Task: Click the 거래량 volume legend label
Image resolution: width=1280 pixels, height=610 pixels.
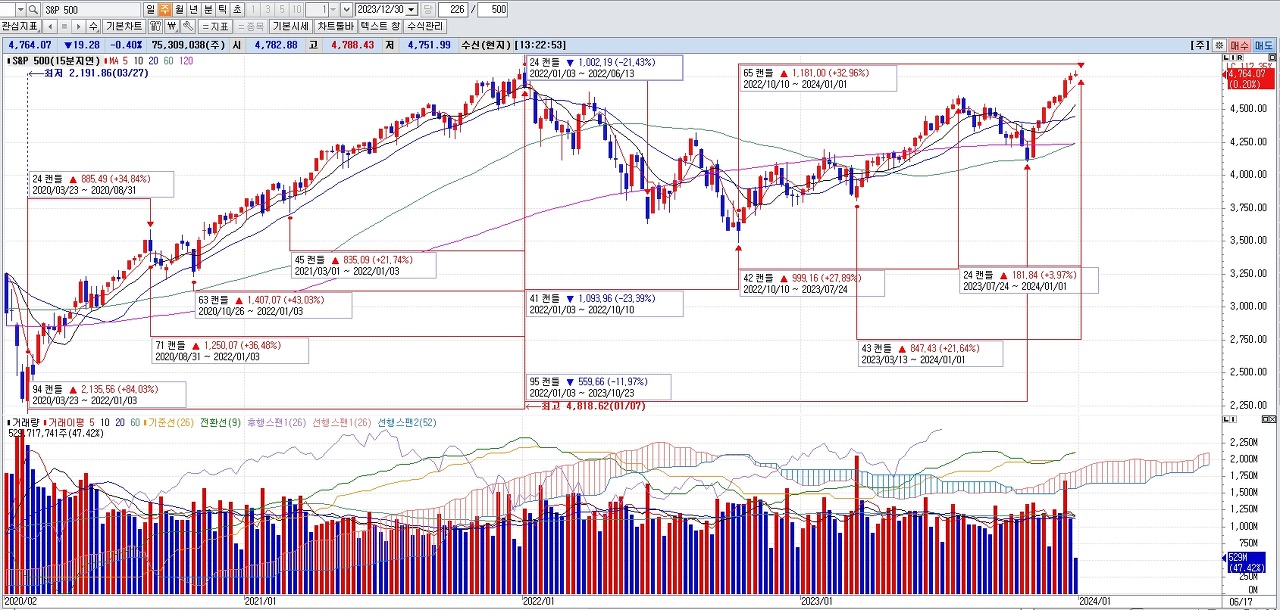Action: (22, 422)
